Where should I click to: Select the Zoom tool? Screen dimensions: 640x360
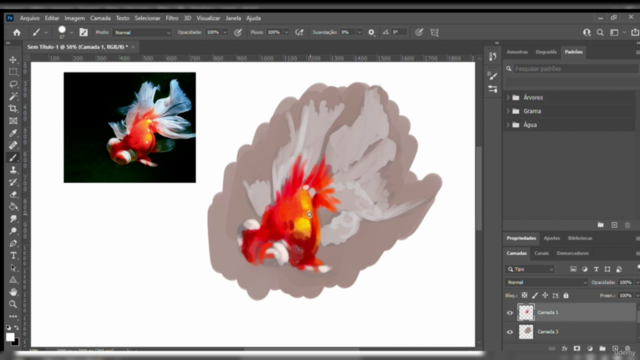(13, 304)
